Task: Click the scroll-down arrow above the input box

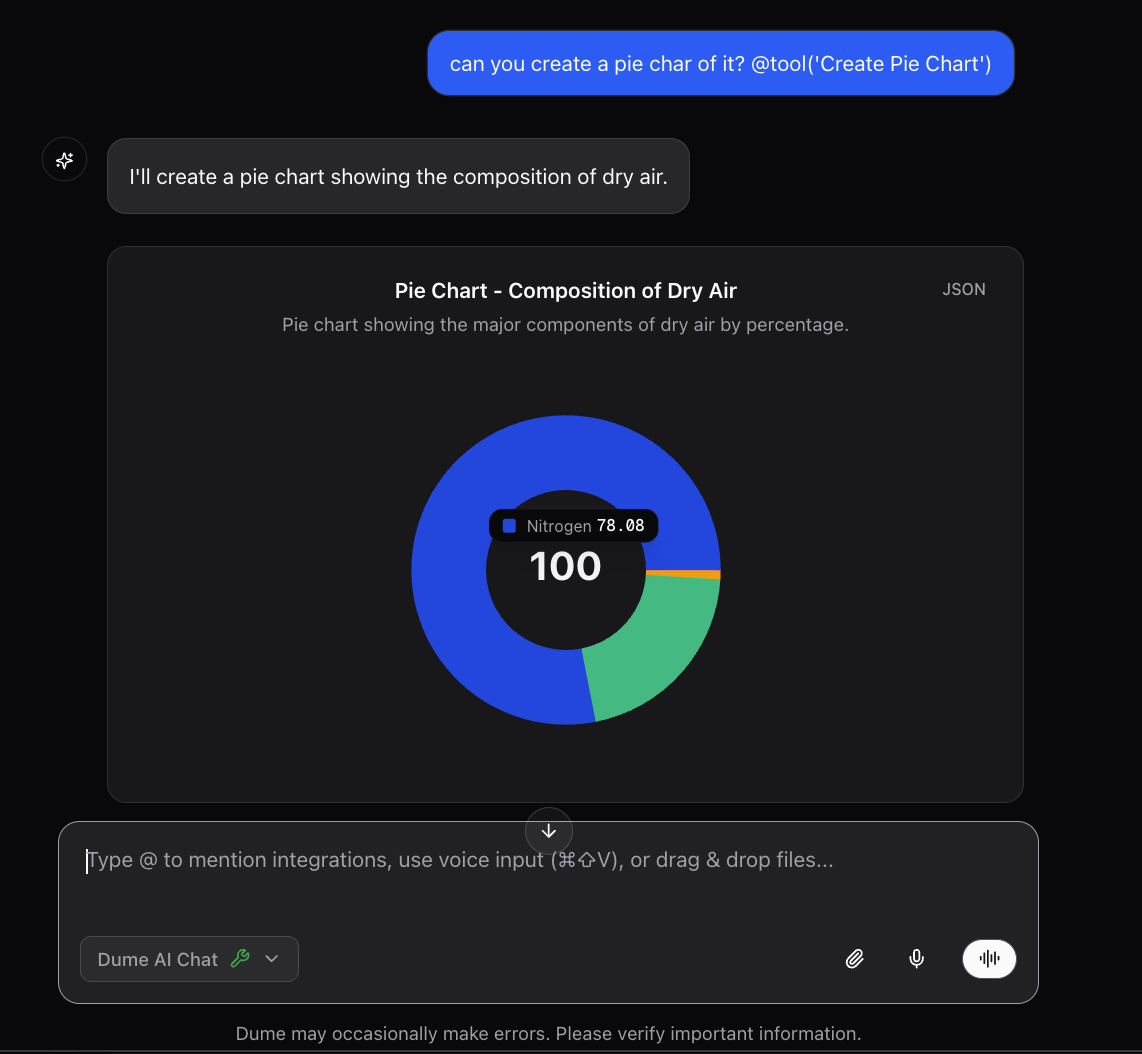Action: click(x=548, y=830)
